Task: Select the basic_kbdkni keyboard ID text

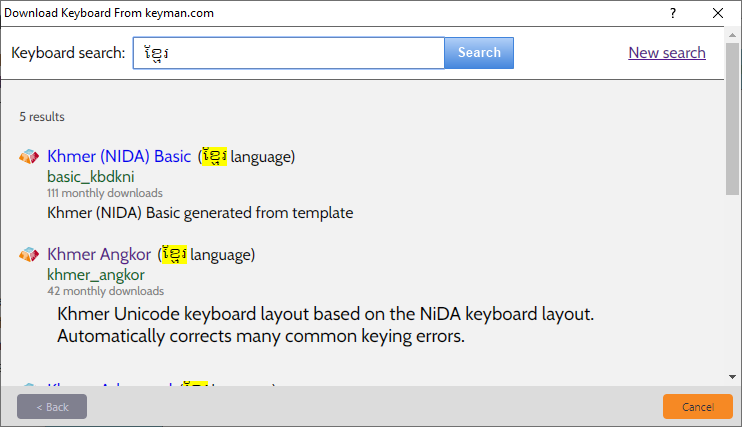Action: coord(91,177)
